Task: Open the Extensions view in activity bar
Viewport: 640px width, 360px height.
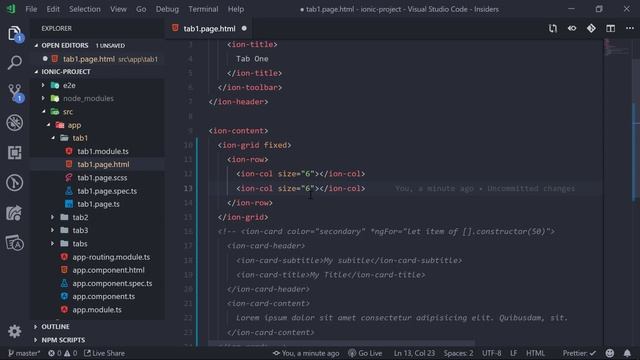Action: click(15, 153)
